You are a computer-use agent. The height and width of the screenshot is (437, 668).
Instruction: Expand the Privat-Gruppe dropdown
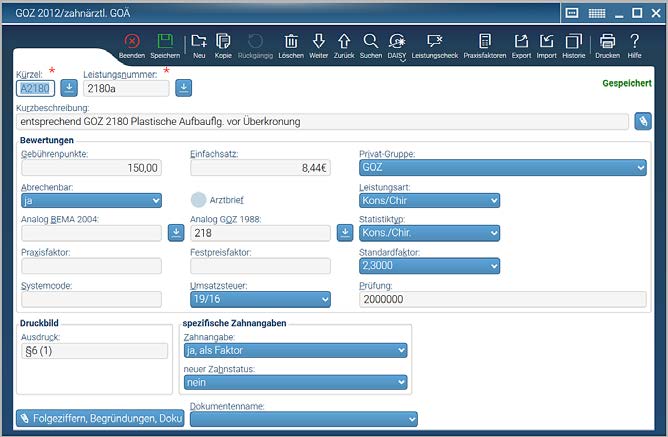(x=502, y=168)
